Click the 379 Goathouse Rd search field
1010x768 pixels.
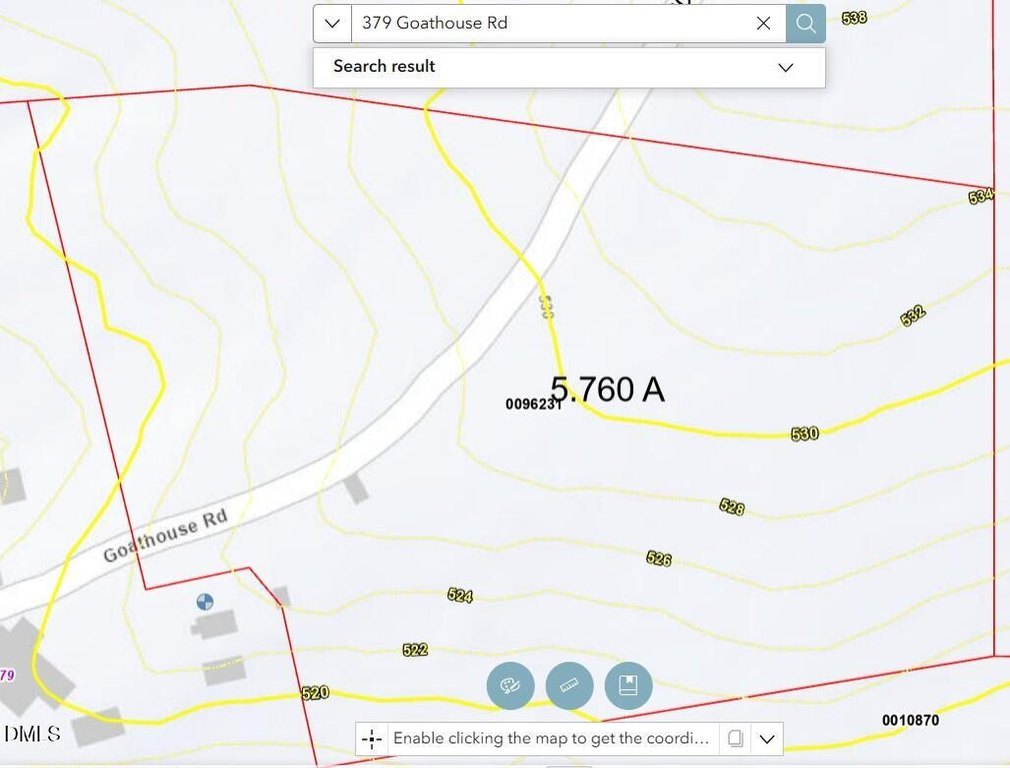(x=550, y=23)
